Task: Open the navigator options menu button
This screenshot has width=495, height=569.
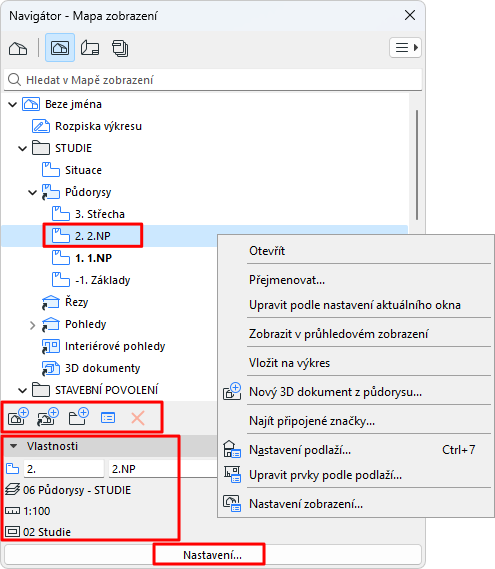Action: coord(405,48)
